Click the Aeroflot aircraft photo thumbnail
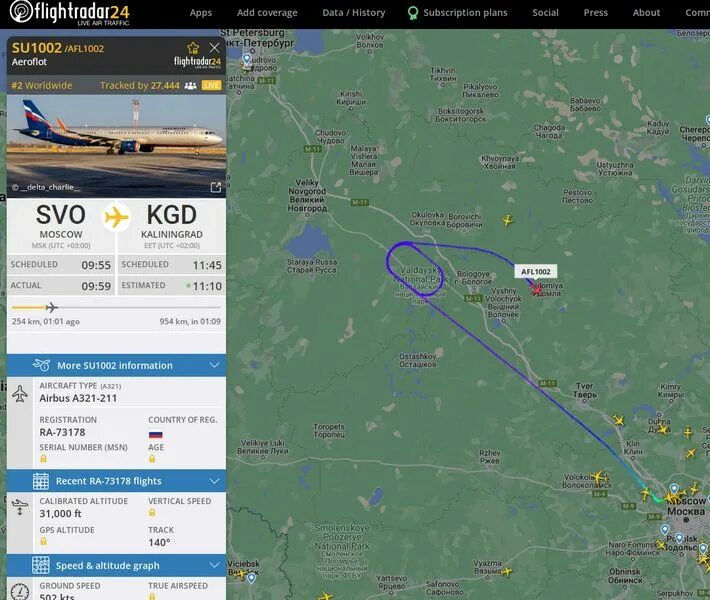710x600 pixels. pyautogui.click(x=116, y=146)
